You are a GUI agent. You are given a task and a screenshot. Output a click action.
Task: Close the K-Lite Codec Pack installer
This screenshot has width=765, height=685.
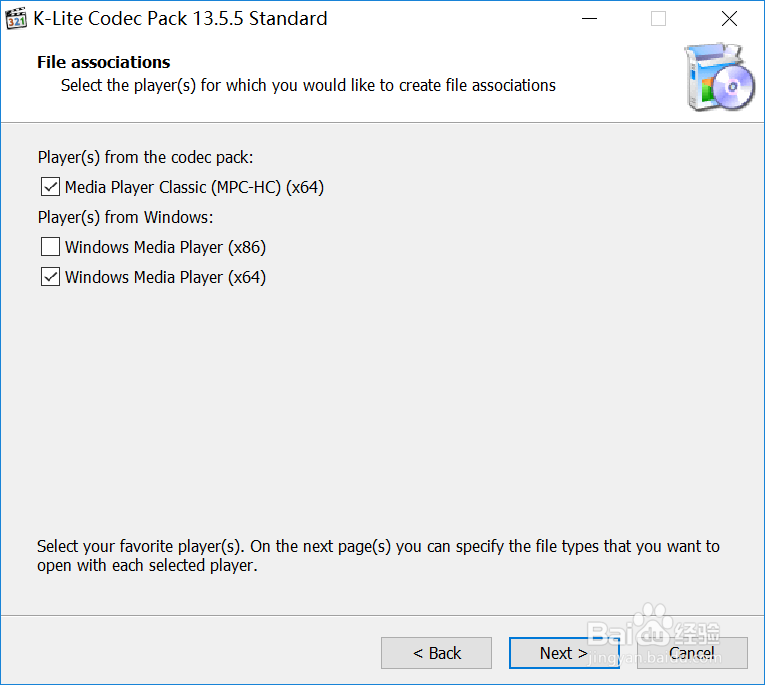(x=730, y=18)
